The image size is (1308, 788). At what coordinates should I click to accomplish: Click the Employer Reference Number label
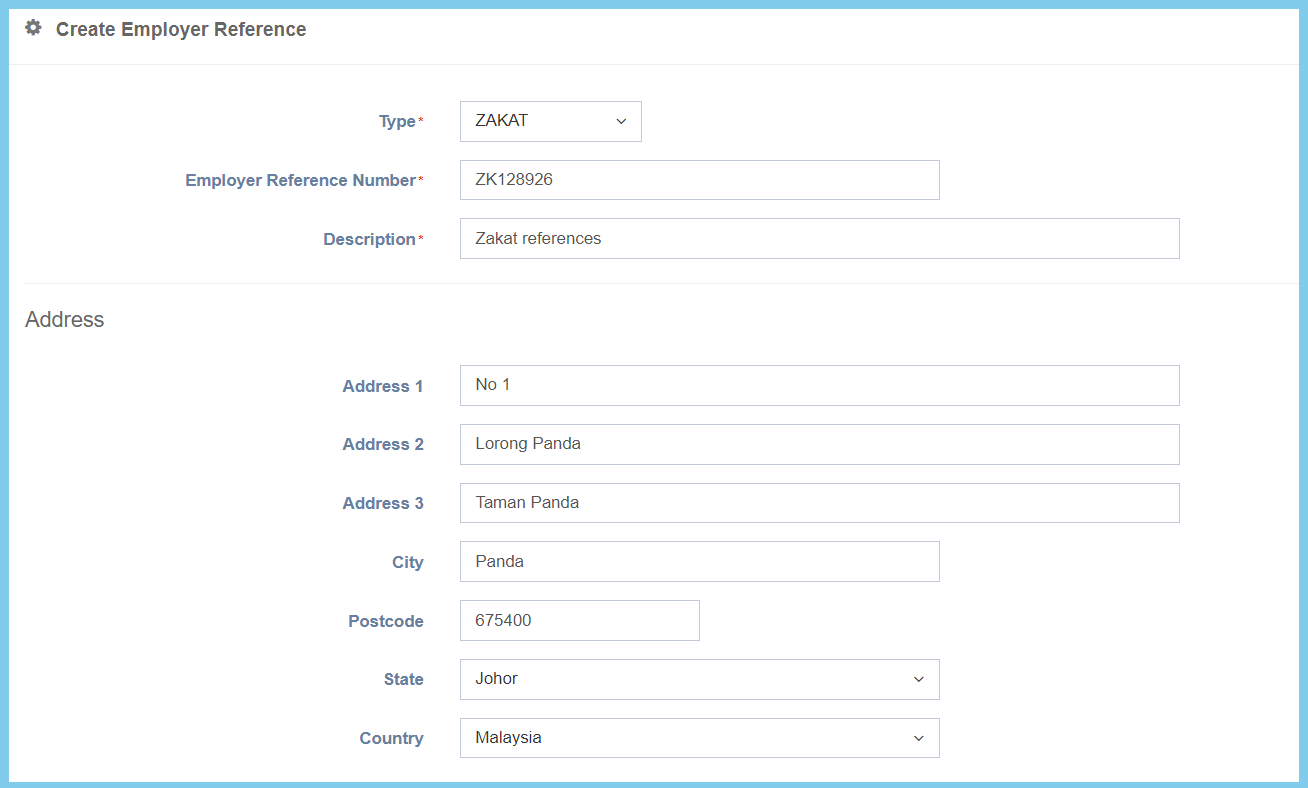click(300, 181)
